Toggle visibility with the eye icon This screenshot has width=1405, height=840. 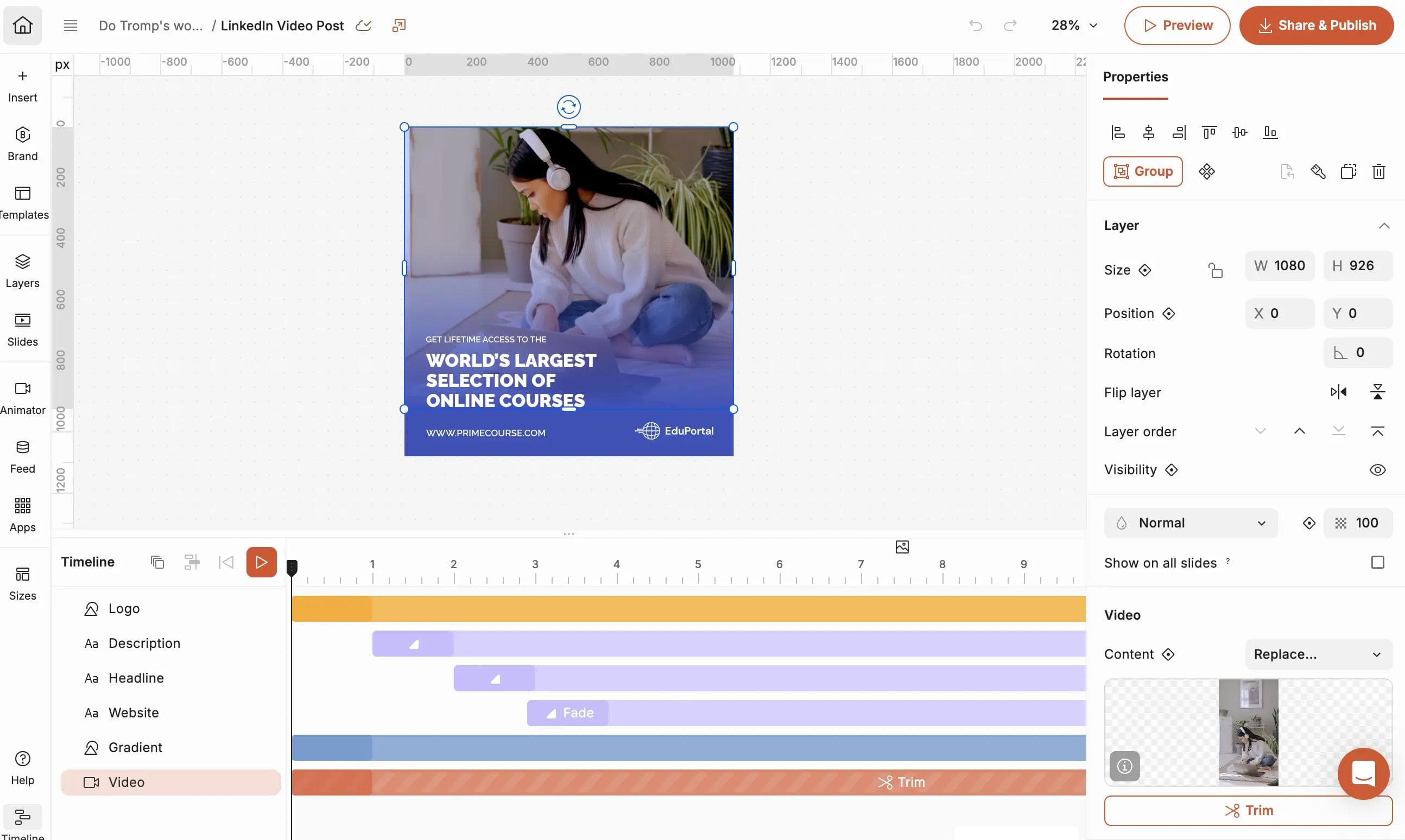(1378, 469)
